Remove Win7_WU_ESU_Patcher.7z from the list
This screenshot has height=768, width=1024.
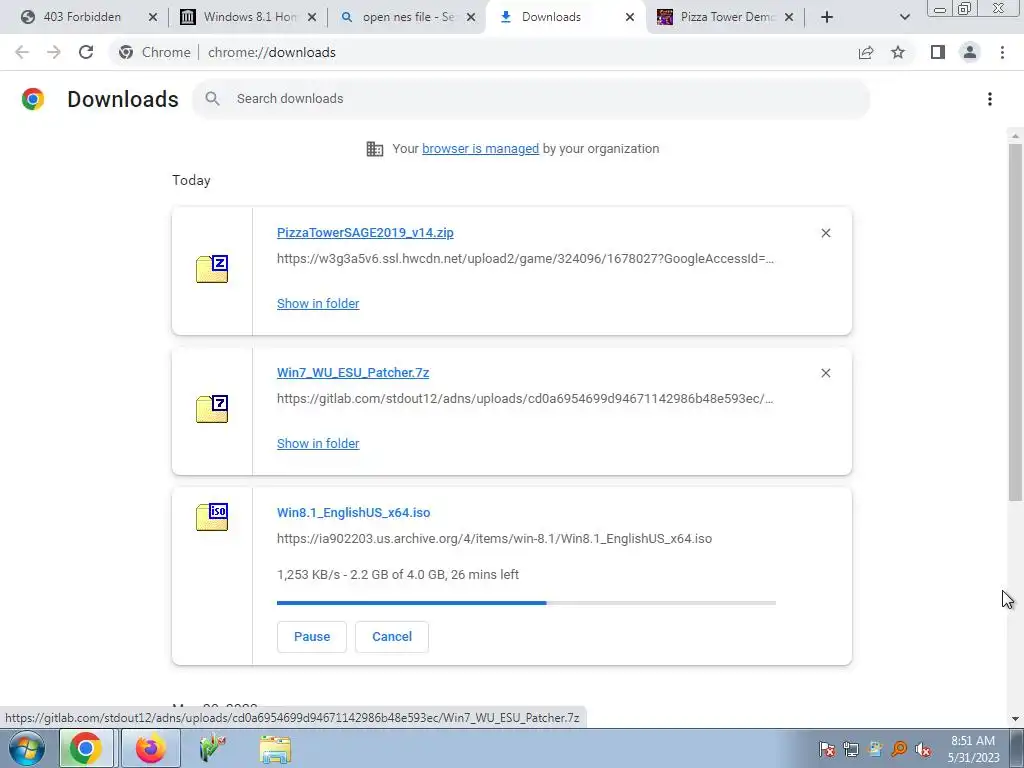coord(825,373)
